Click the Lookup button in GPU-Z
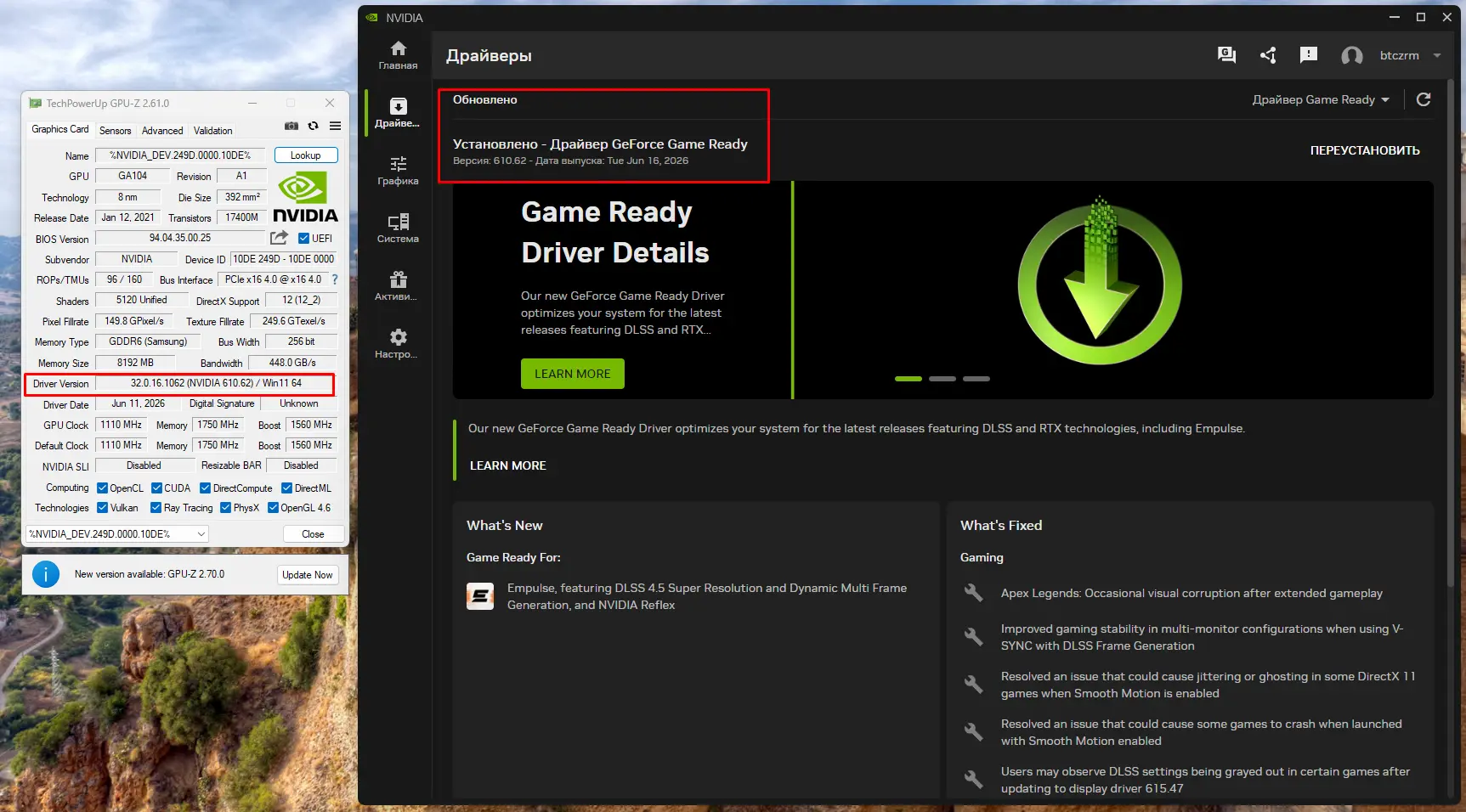Image resolution: width=1466 pixels, height=812 pixels. [x=306, y=155]
